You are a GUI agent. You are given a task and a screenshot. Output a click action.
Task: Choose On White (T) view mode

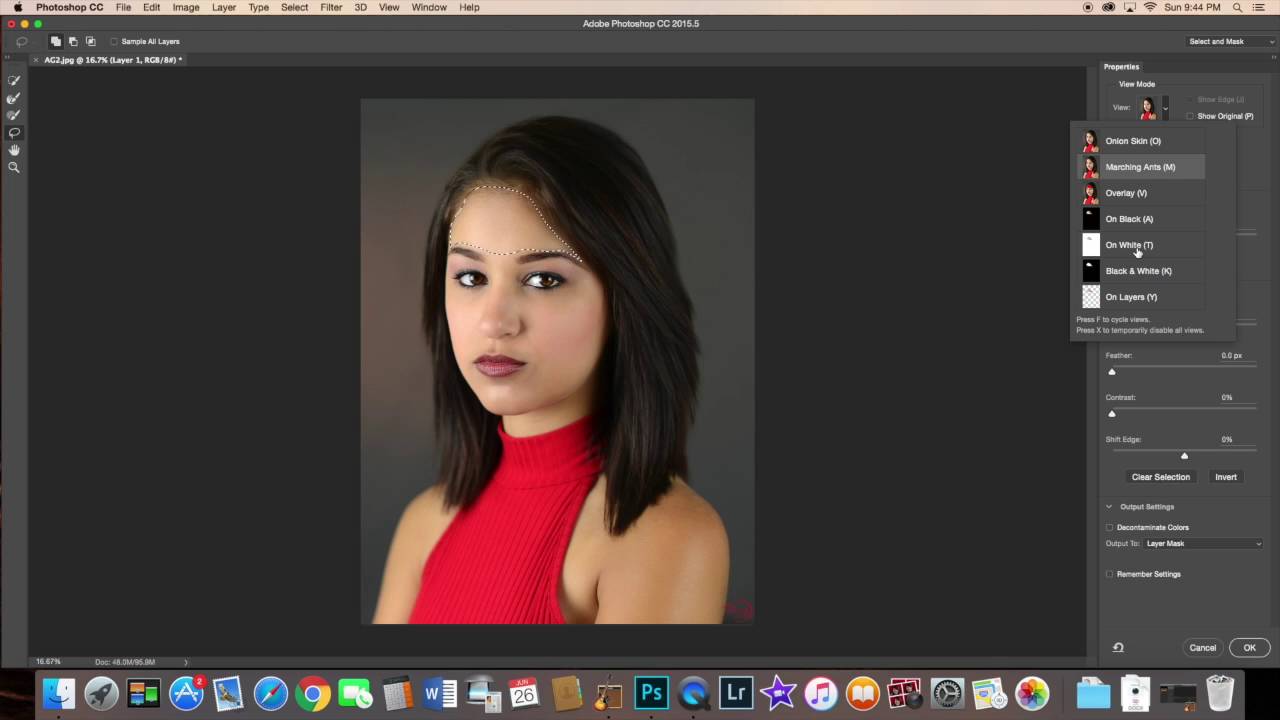(1141, 245)
